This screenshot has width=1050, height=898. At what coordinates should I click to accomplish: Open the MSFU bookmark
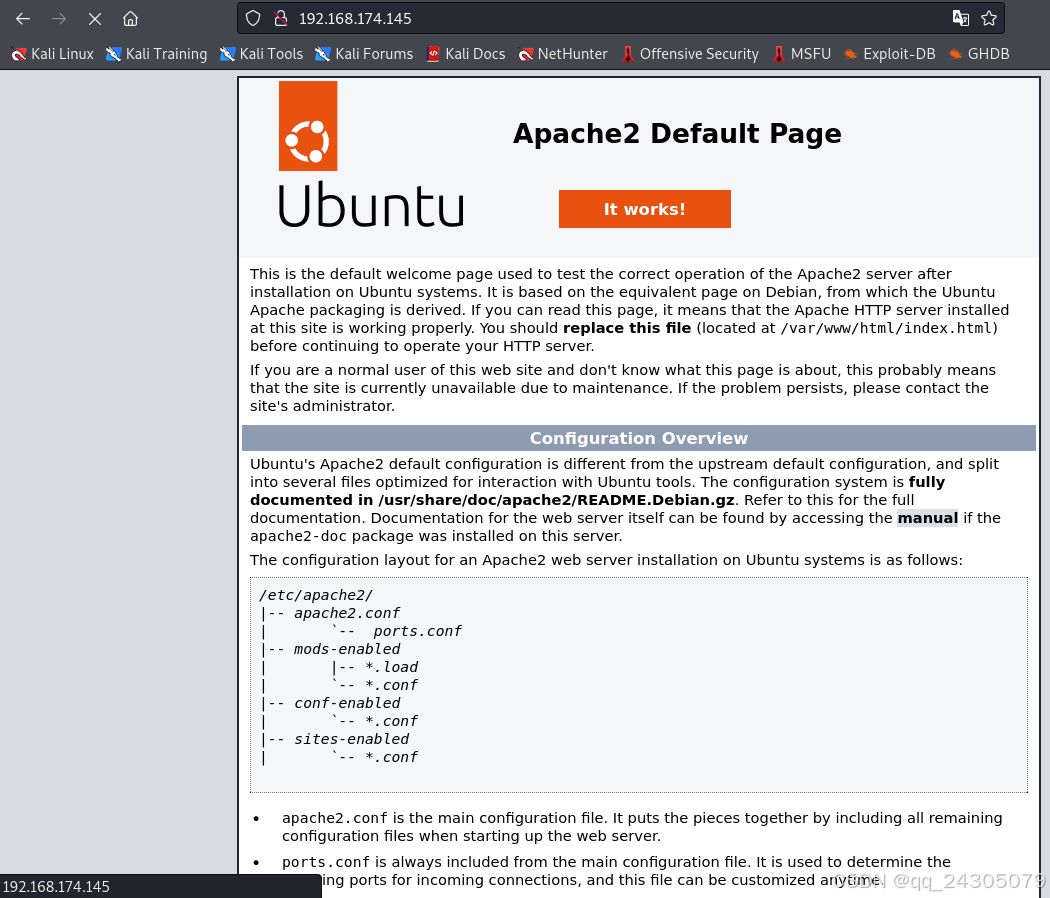click(x=802, y=54)
